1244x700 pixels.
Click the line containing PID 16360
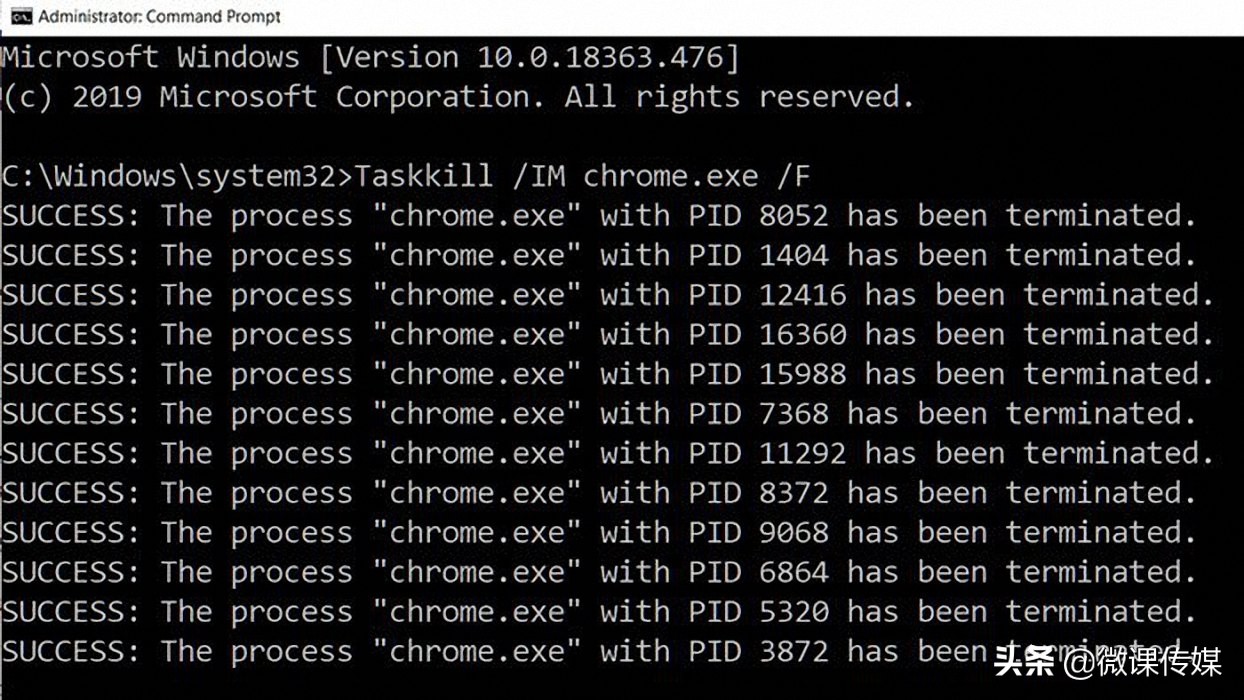tap(606, 334)
